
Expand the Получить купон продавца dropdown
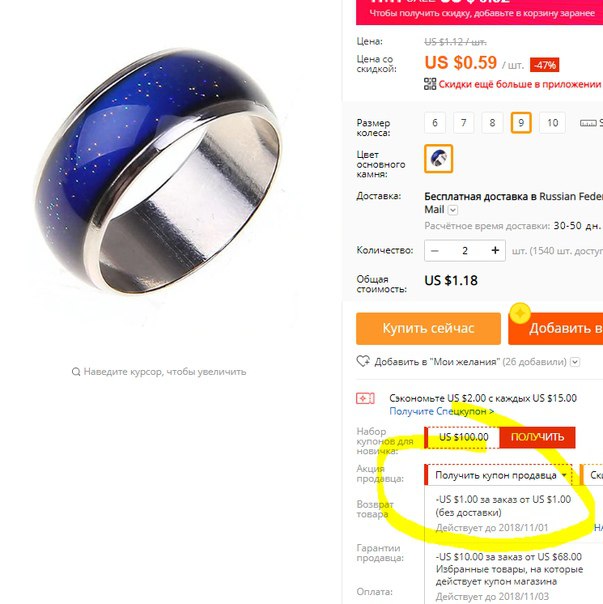pyautogui.click(x=498, y=475)
